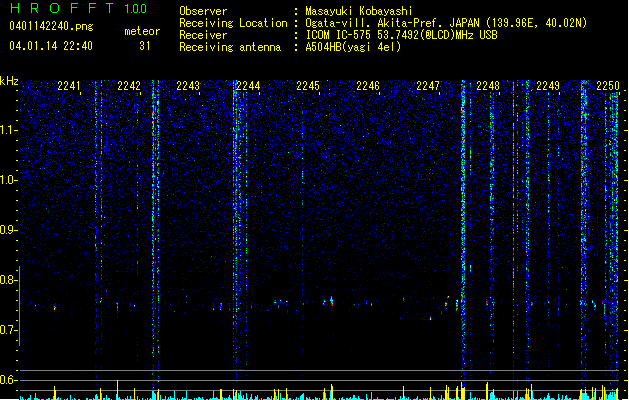Click the kHz axis unit label

coord(9,81)
